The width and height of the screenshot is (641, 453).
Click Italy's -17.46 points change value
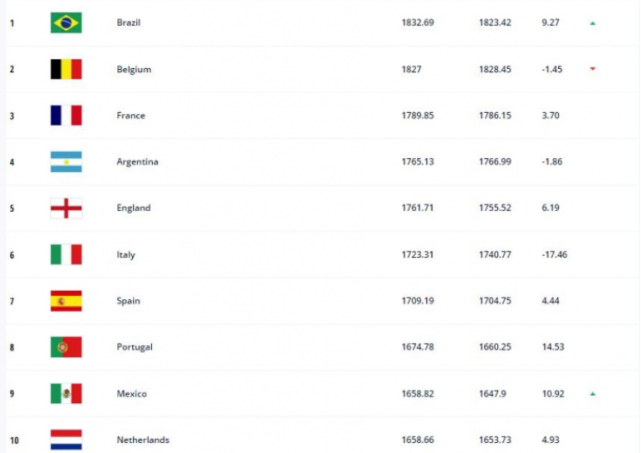[554, 255]
